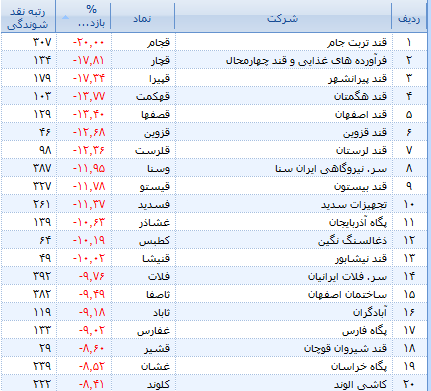Click liquidity rank ۲۲۲
The width and height of the screenshot is (431, 391).
tap(42, 384)
